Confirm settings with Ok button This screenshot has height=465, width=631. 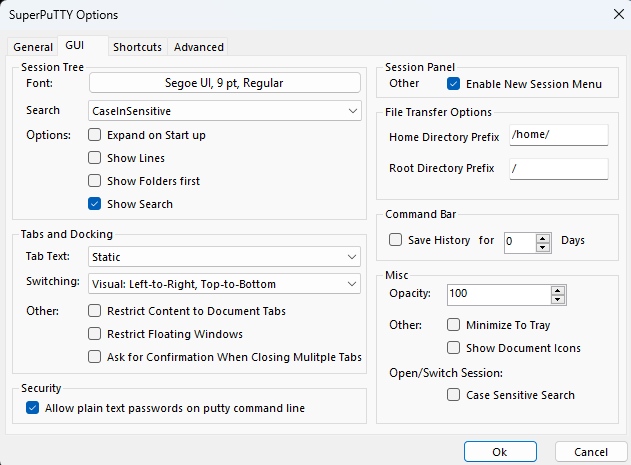500,452
